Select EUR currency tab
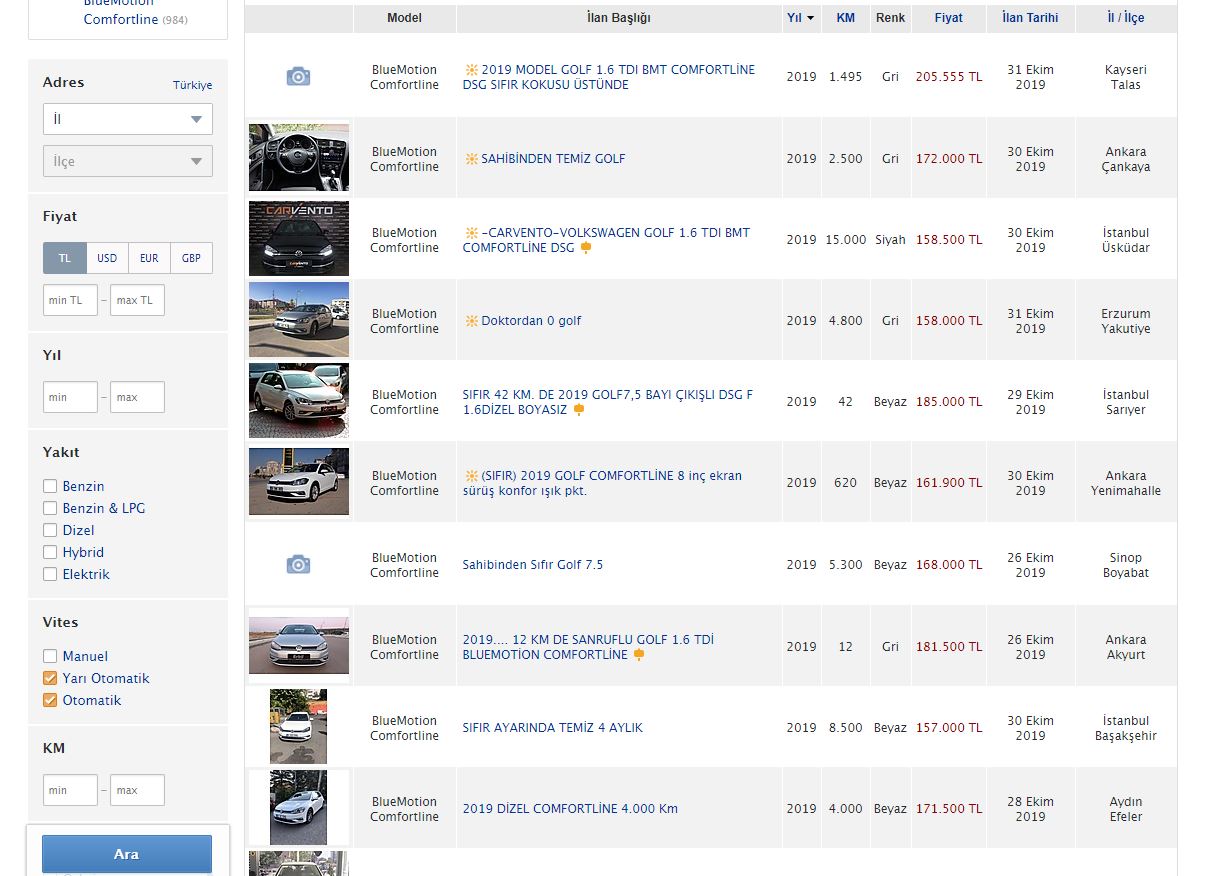The height and width of the screenshot is (876, 1211). [x=149, y=258]
